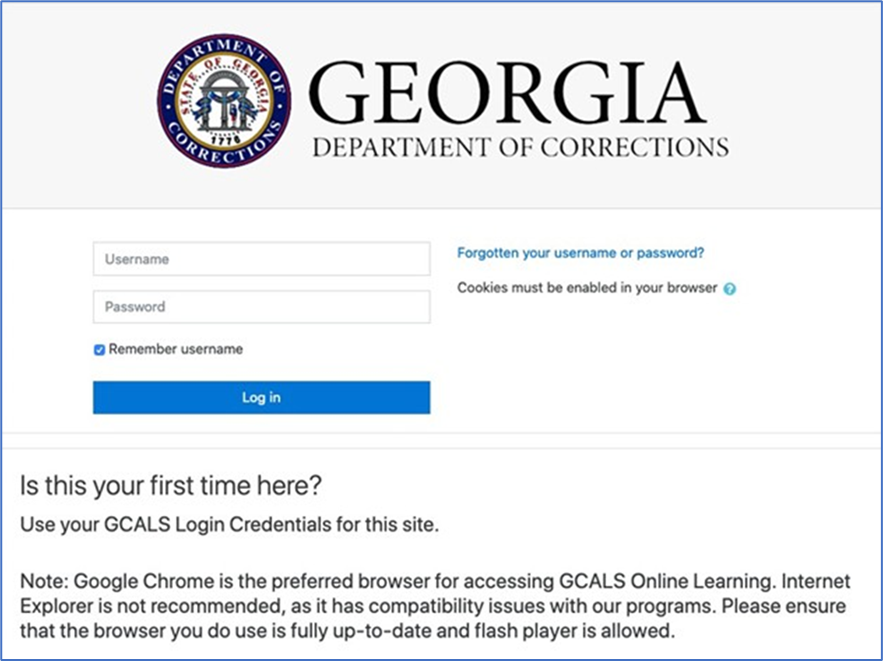
Task: Open the cookies help question mark icon
Action: [730, 289]
